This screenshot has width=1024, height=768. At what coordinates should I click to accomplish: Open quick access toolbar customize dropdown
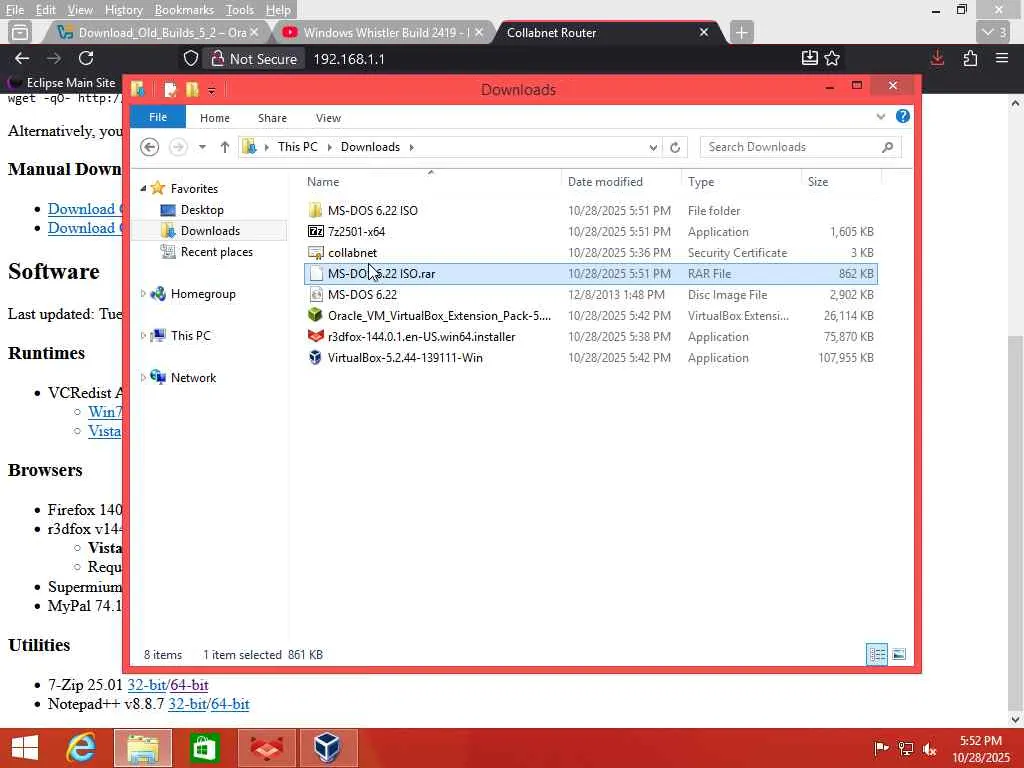212,90
